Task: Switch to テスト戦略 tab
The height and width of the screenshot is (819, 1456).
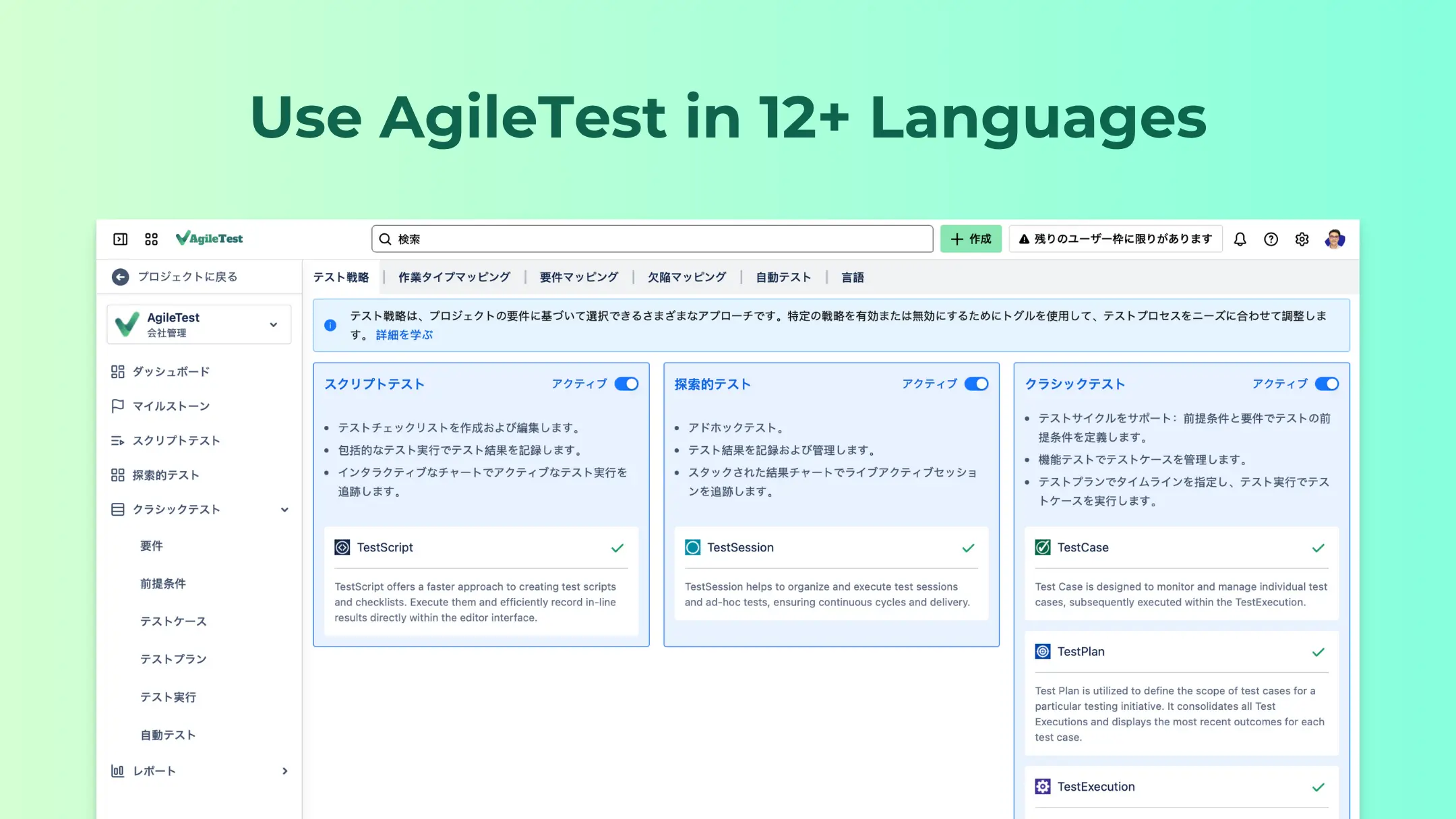Action: coord(341,278)
